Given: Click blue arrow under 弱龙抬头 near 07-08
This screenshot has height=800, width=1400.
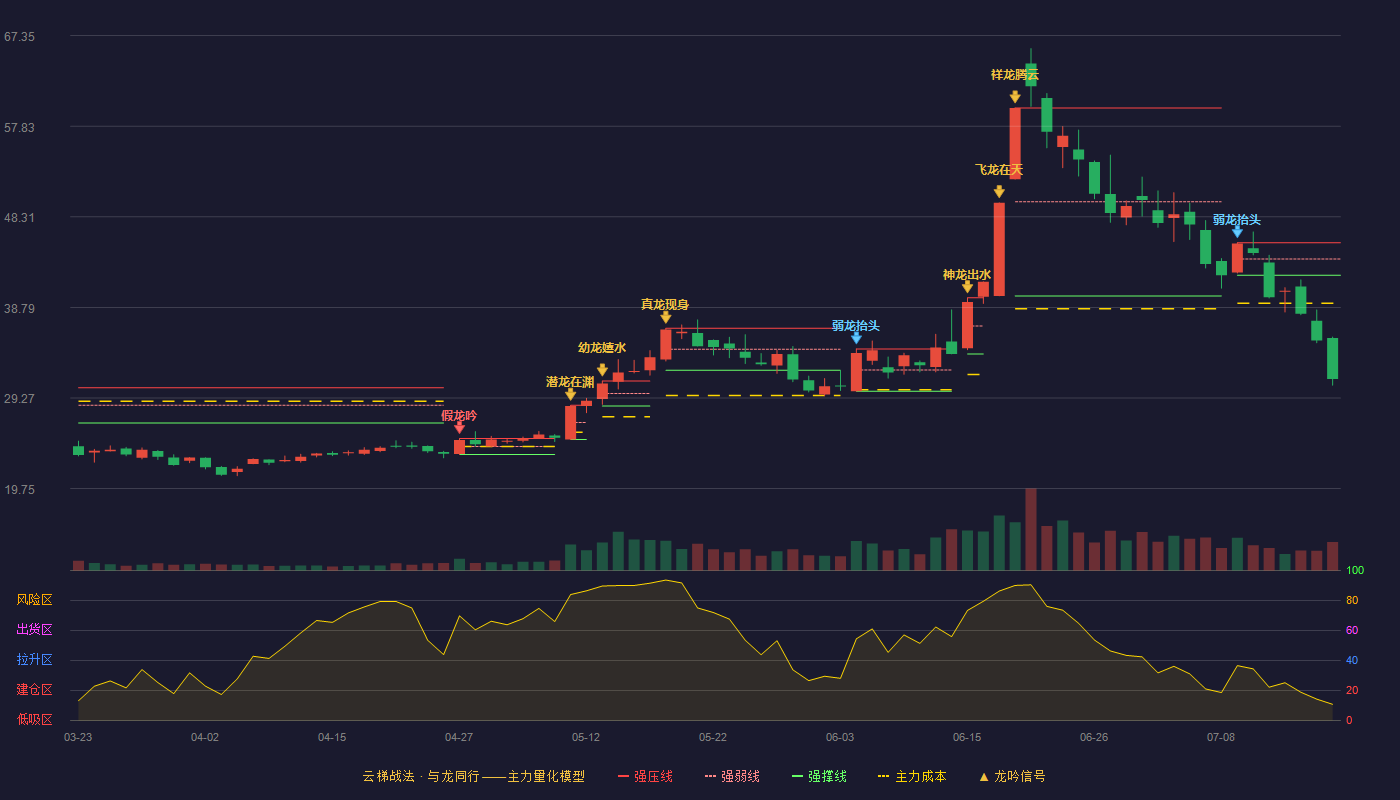Looking at the screenshot, I should [1237, 232].
